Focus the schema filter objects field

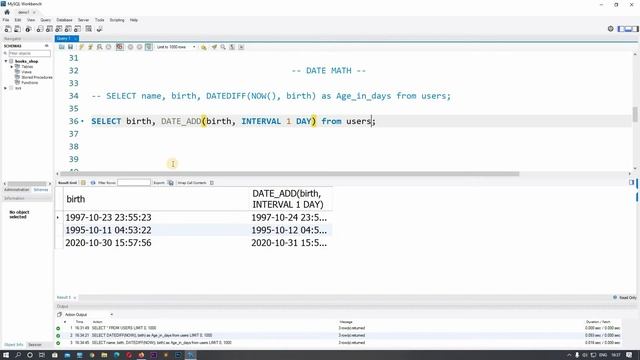click(29, 53)
